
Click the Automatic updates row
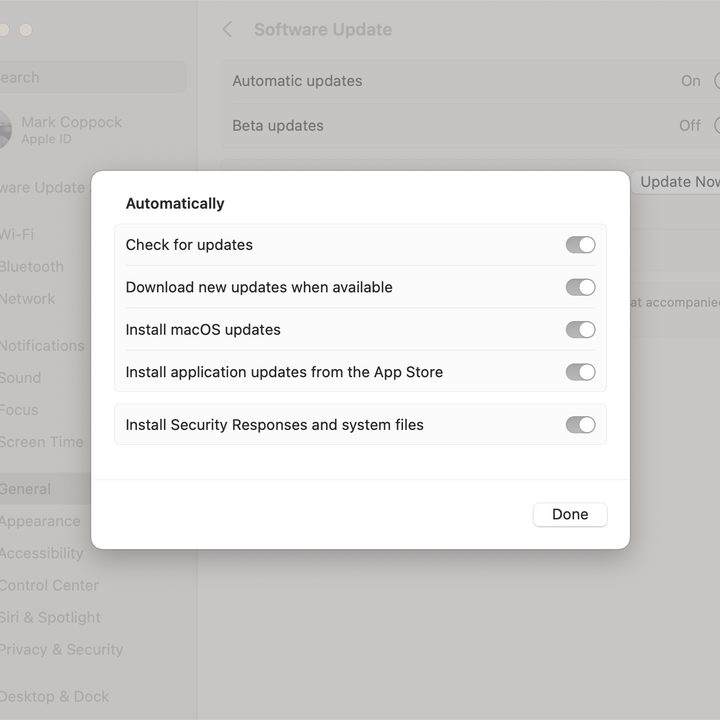[471, 81]
